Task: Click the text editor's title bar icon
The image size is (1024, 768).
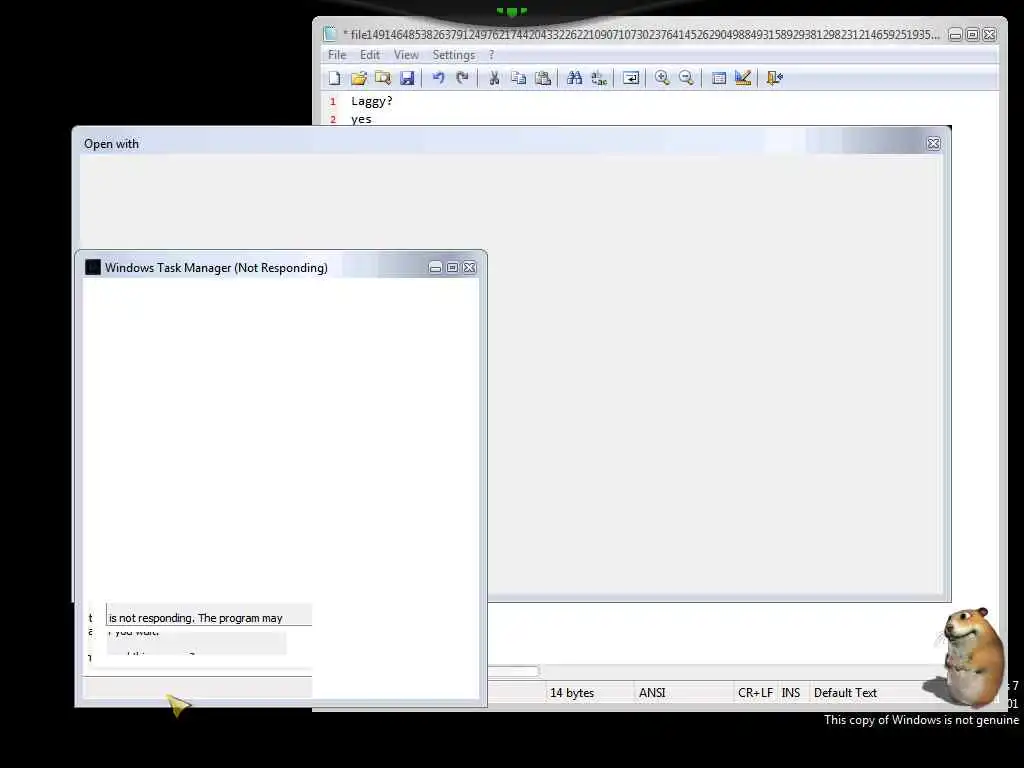Action: point(330,34)
